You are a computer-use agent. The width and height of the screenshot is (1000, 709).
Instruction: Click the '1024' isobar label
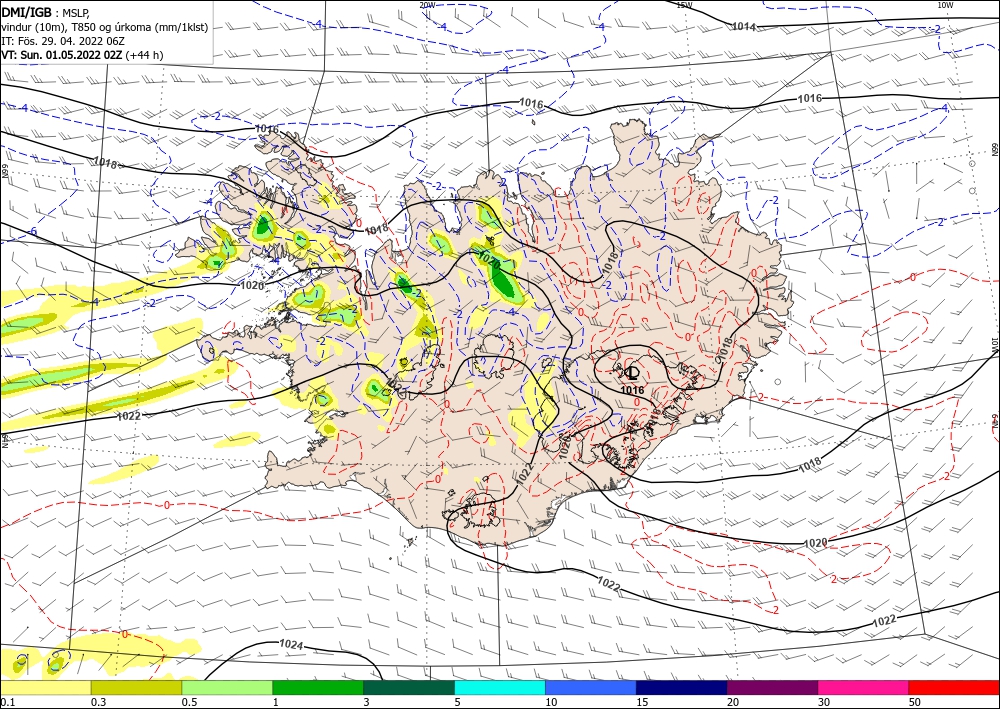pyautogui.click(x=291, y=645)
